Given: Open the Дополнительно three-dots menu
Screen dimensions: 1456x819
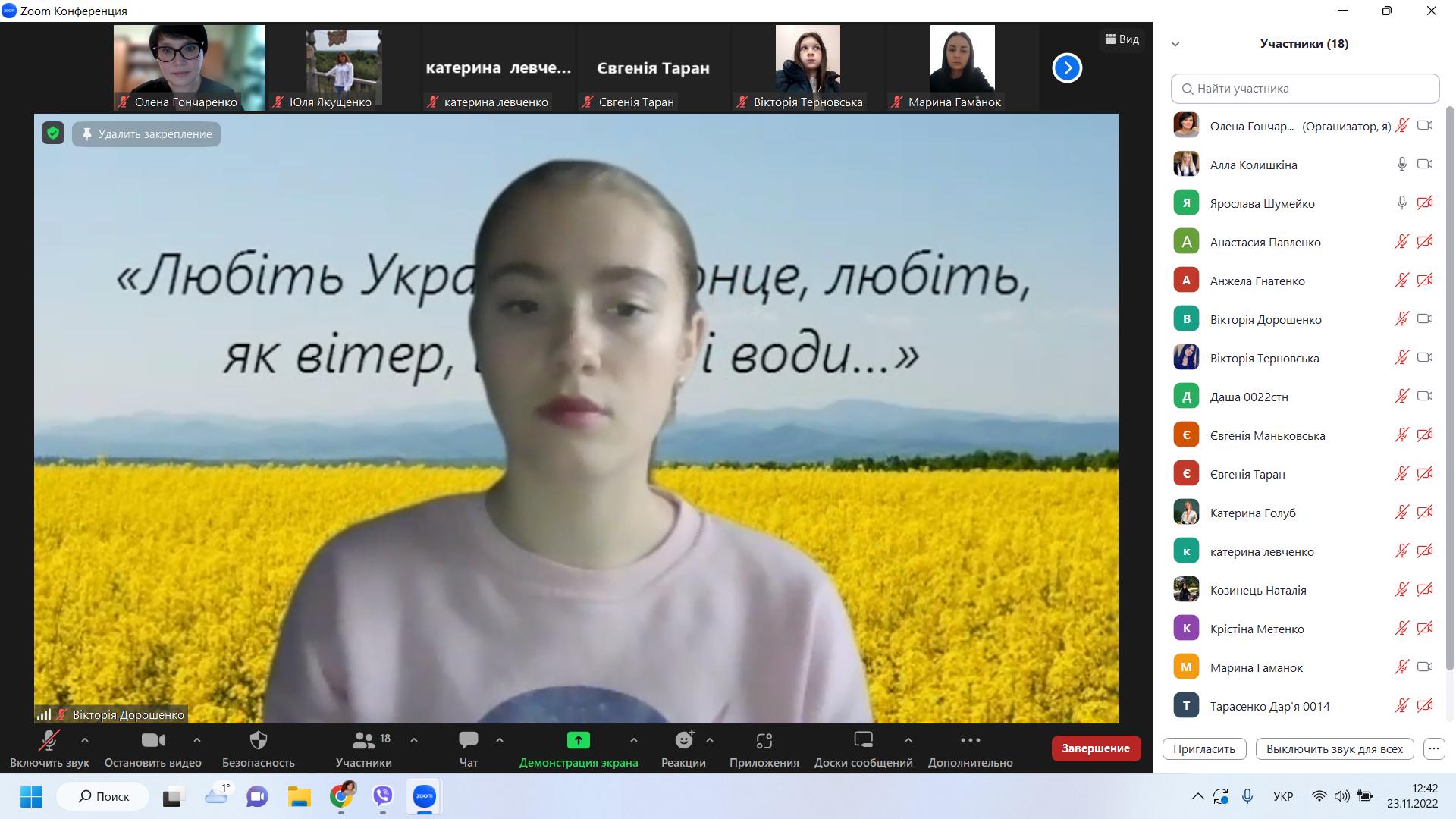Looking at the screenshot, I should pyautogui.click(x=970, y=741).
